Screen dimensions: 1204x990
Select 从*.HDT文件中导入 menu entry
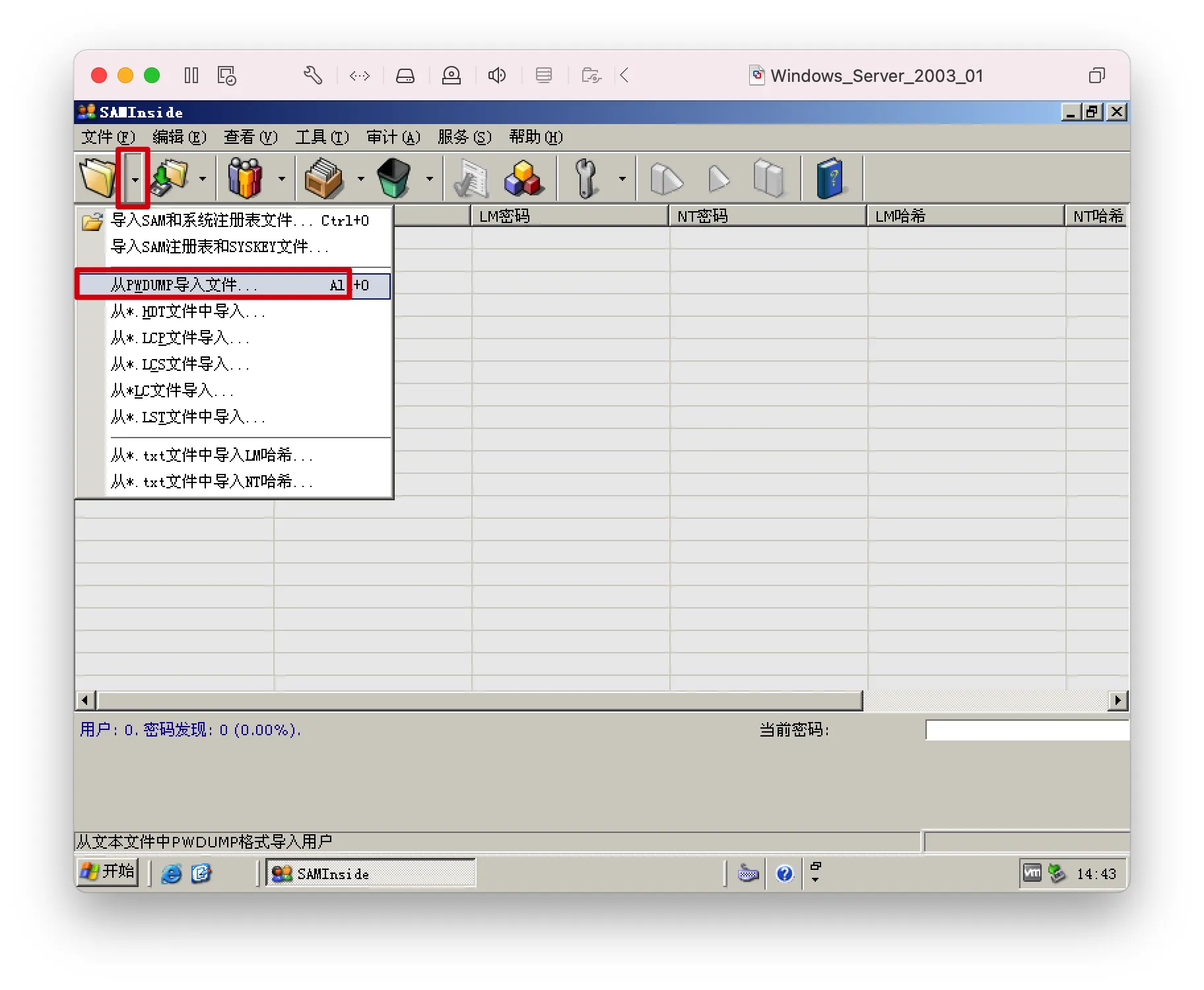pyautogui.click(x=234, y=312)
